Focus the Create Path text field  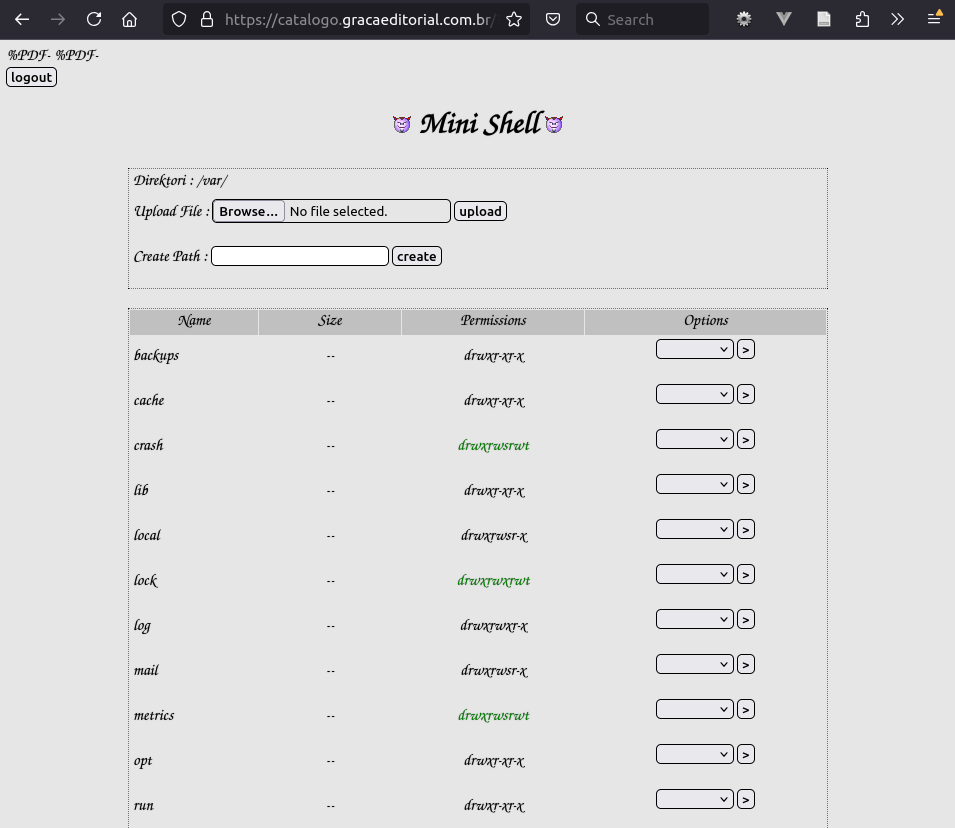(299, 256)
